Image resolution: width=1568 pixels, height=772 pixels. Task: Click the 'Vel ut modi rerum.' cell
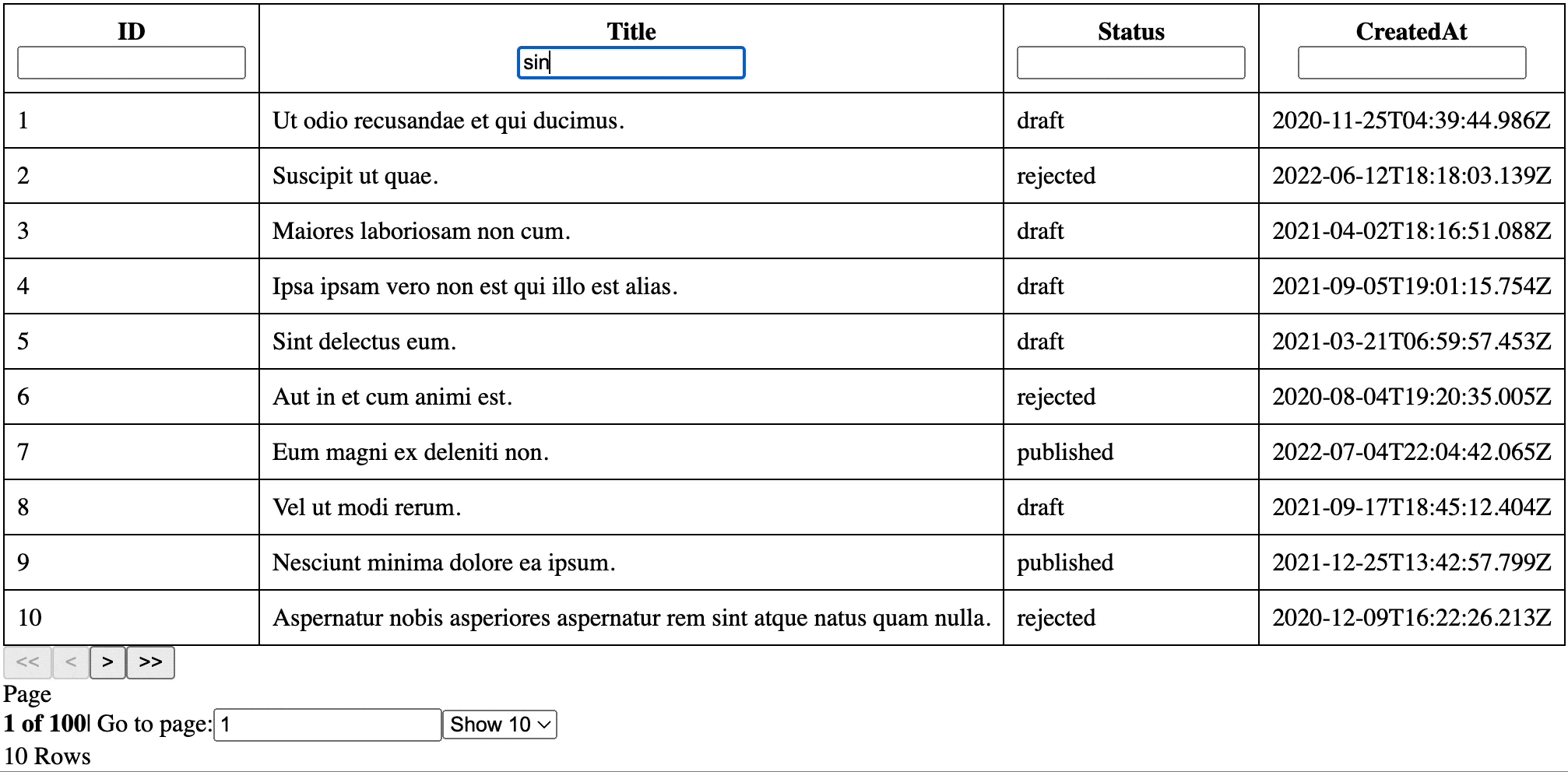coord(367,507)
